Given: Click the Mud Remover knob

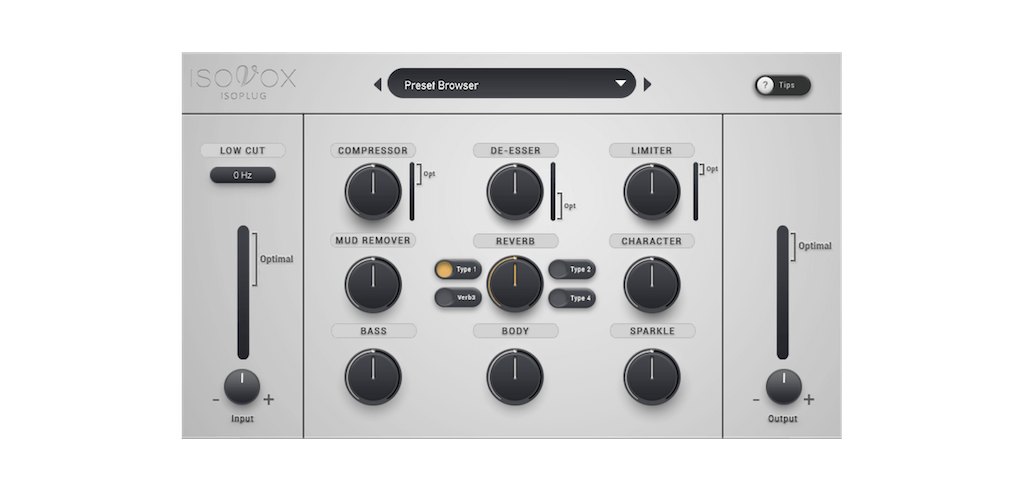Looking at the screenshot, I should [372, 283].
